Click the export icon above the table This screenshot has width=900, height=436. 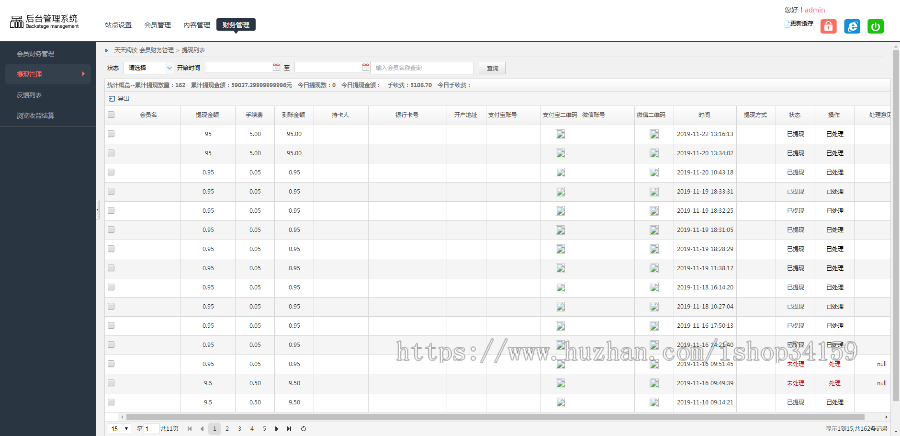[111, 99]
